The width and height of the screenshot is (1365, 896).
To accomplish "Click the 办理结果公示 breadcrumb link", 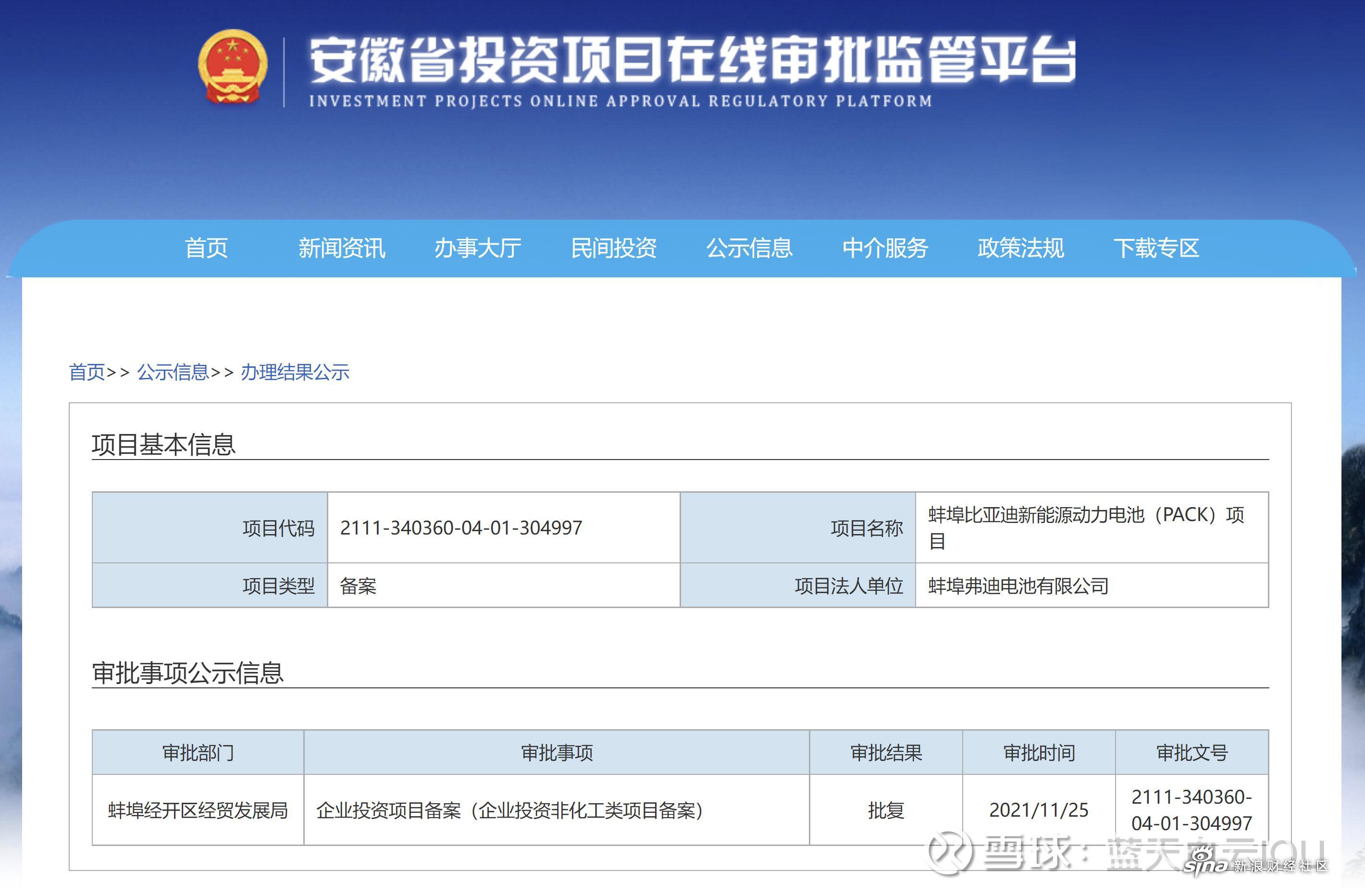I will click(295, 372).
